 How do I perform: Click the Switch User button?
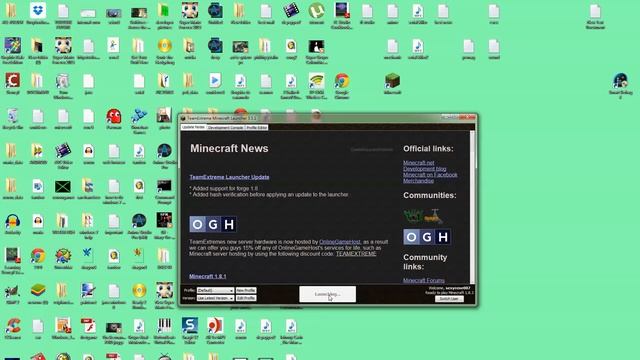(x=449, y=299)
